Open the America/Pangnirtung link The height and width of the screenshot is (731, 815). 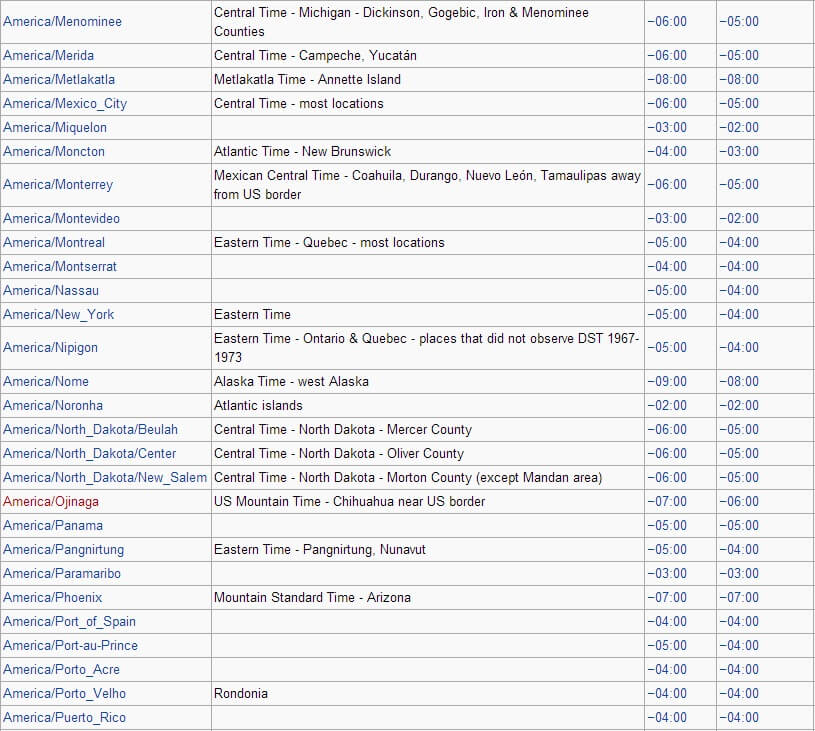tap(63, 550)
